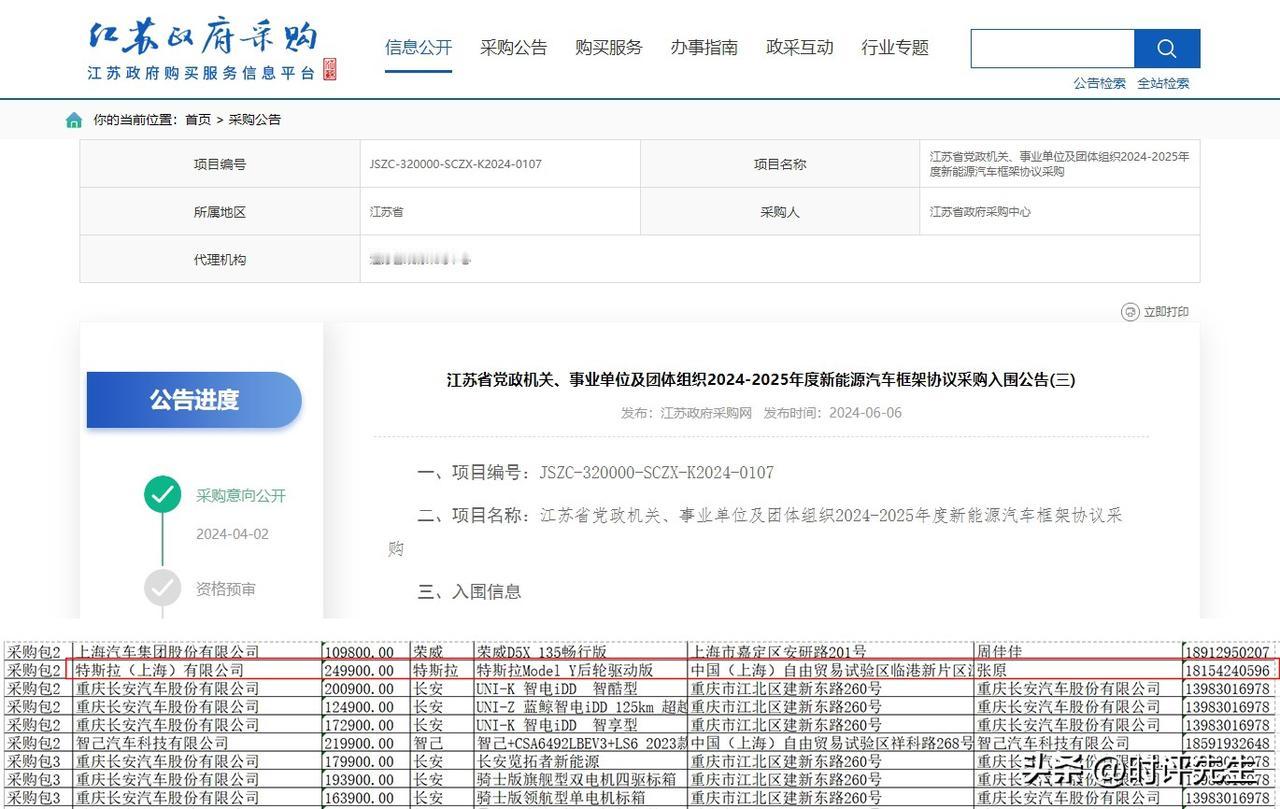Open the 行业专题 nav menu
This screenshot has height=809, width=1280.
point(895,47)
